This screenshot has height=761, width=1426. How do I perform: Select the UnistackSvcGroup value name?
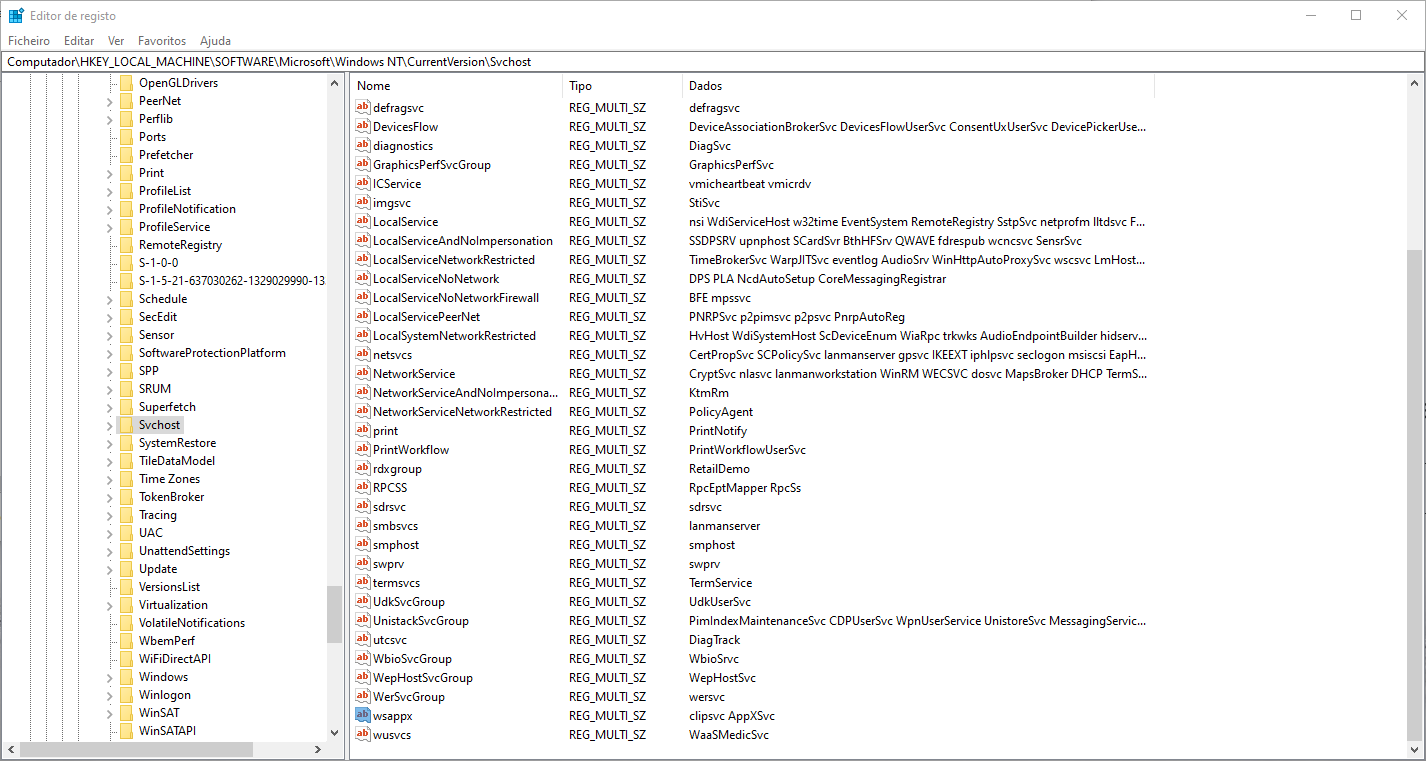coord(420,621)
